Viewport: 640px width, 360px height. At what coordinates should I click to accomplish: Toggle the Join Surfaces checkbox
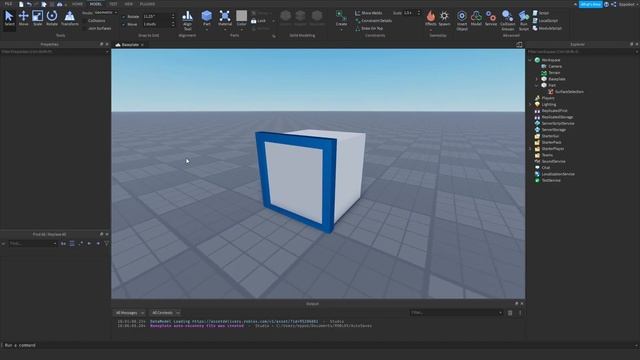click(x=84, y=28)
